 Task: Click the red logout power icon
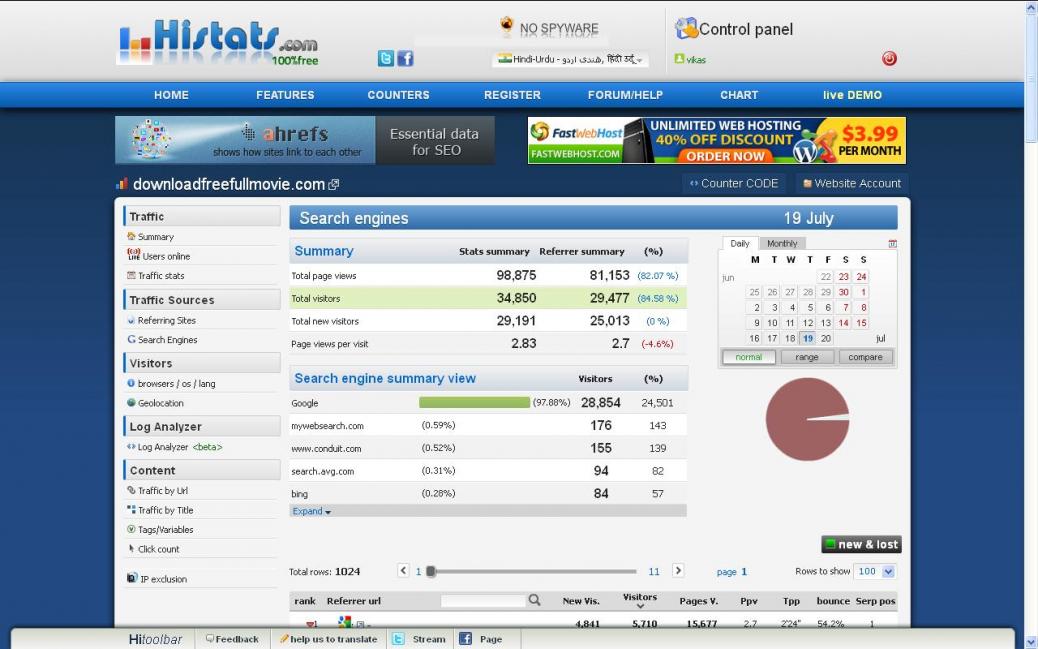[889, 58]
